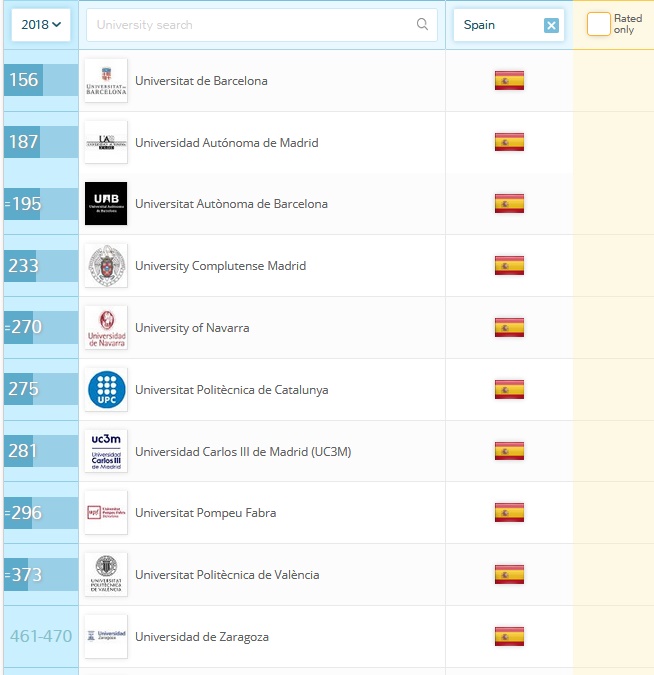Focus the University search field
The height and width of the screenshot is (675, 654).
262,25
